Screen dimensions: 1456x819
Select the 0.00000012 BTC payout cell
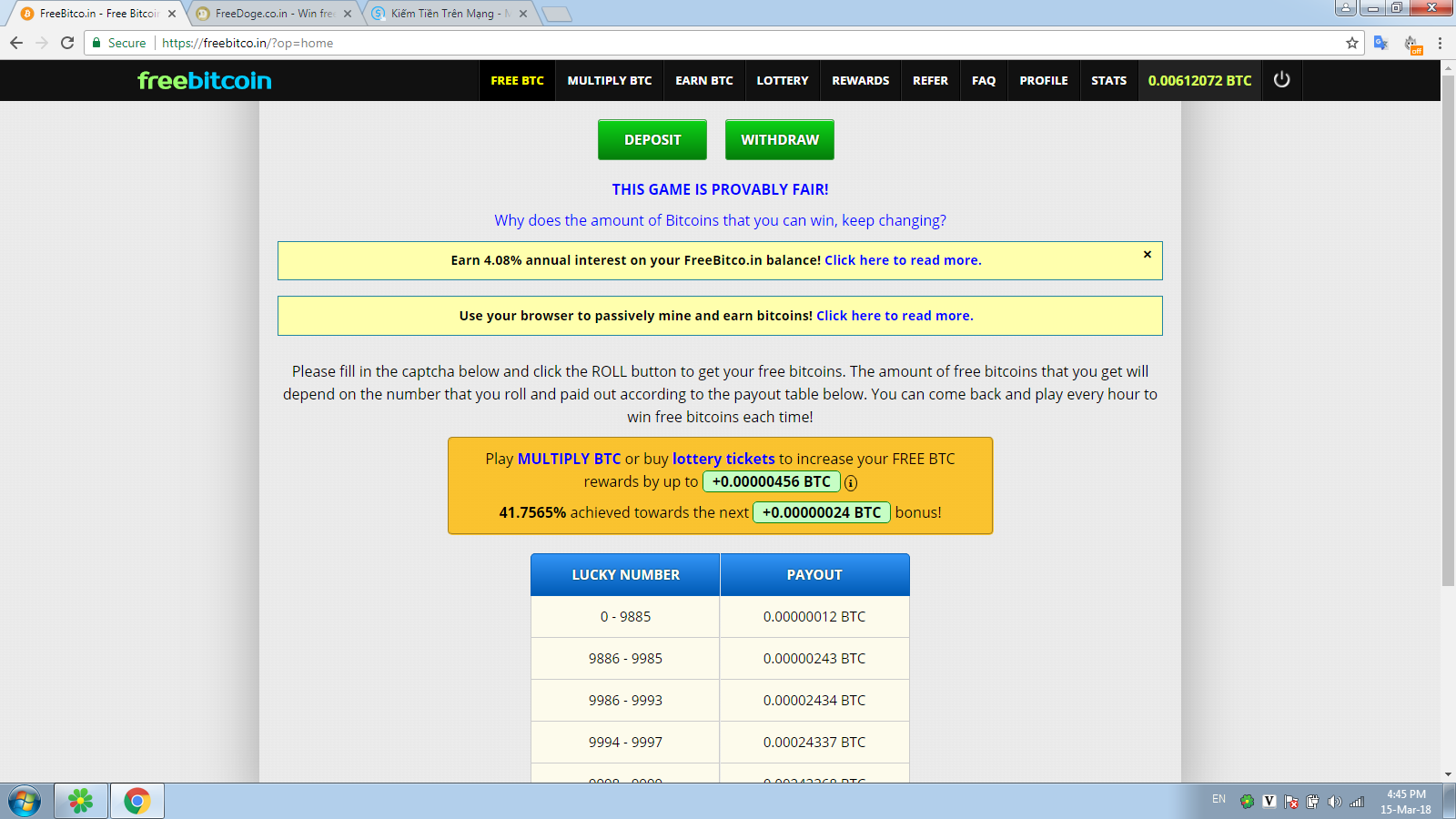tap(814, 617)
